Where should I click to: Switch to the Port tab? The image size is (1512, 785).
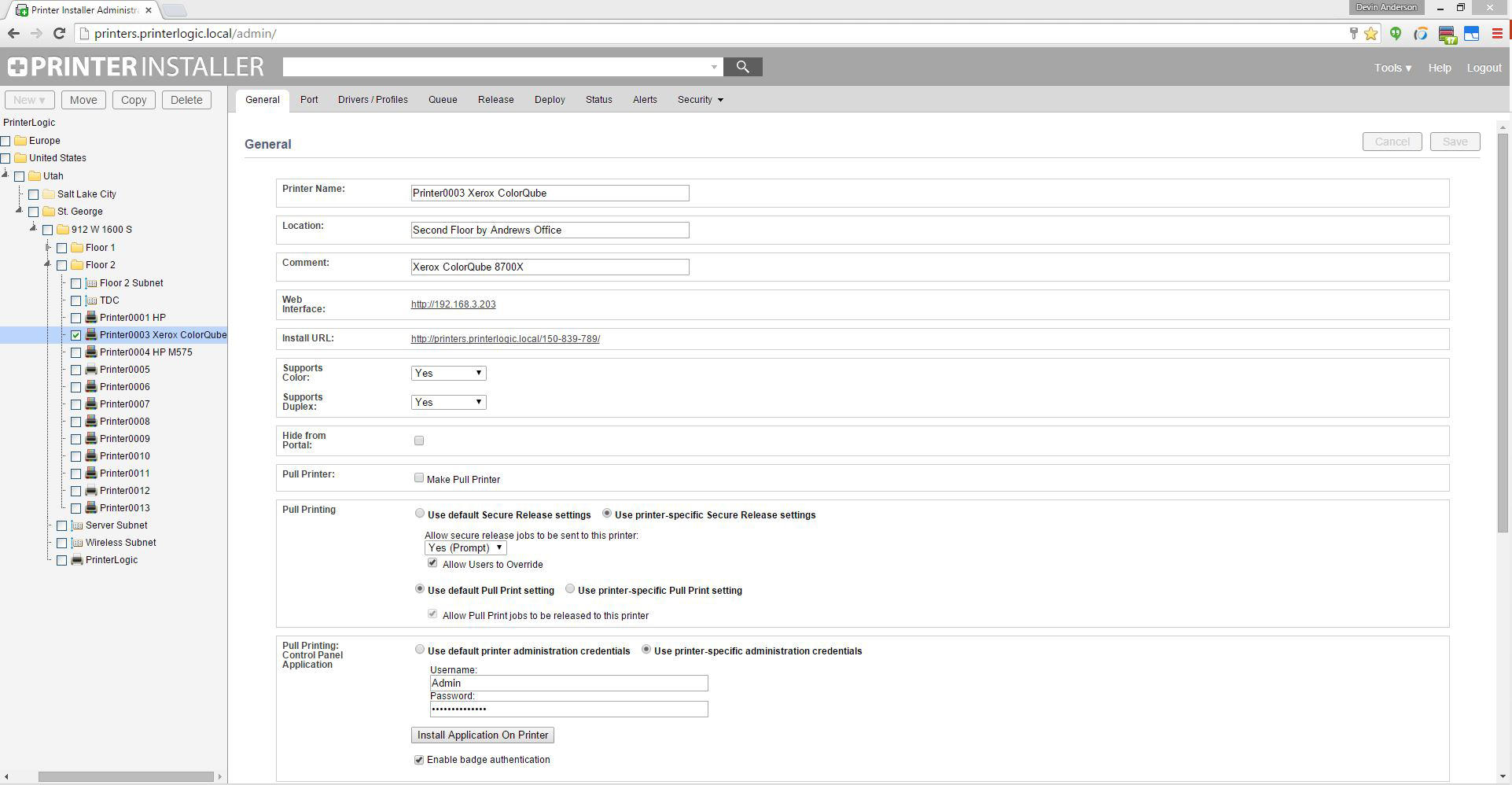309,100
